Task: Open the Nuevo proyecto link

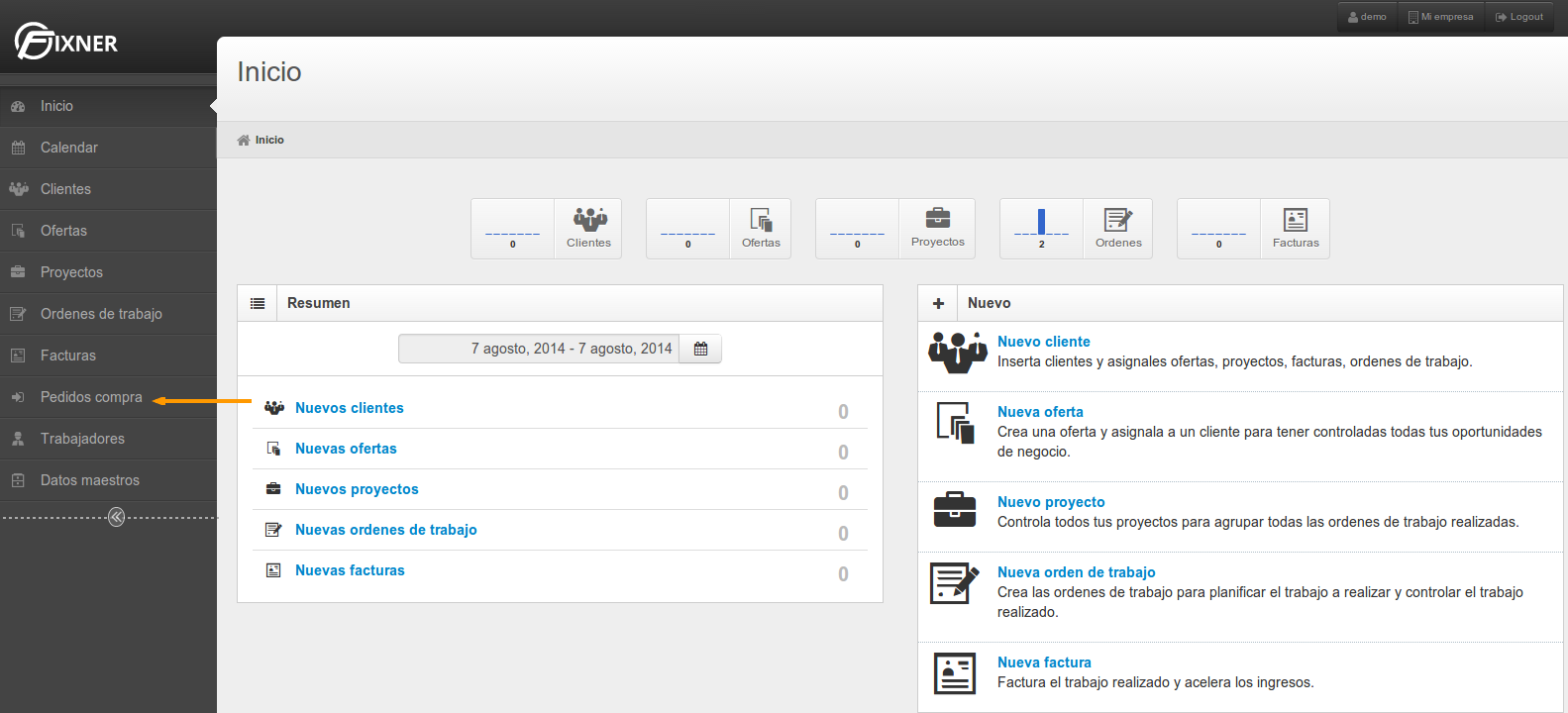Action: tap(1051, 502)
